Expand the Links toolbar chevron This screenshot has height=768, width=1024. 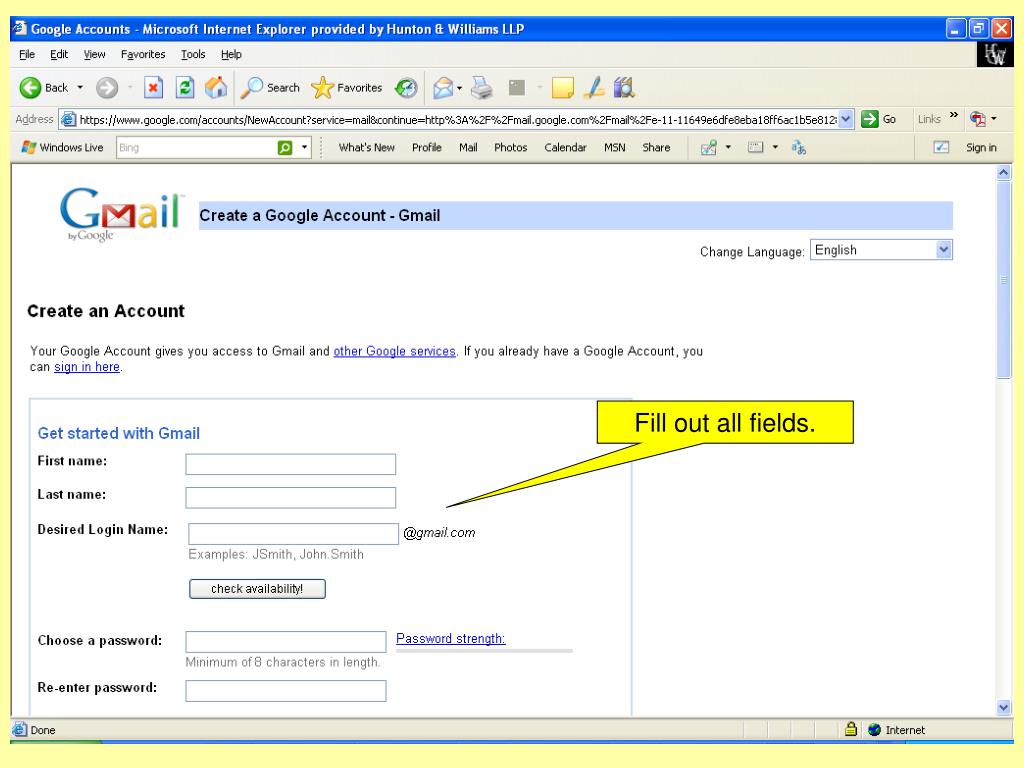tap(953, 116)
